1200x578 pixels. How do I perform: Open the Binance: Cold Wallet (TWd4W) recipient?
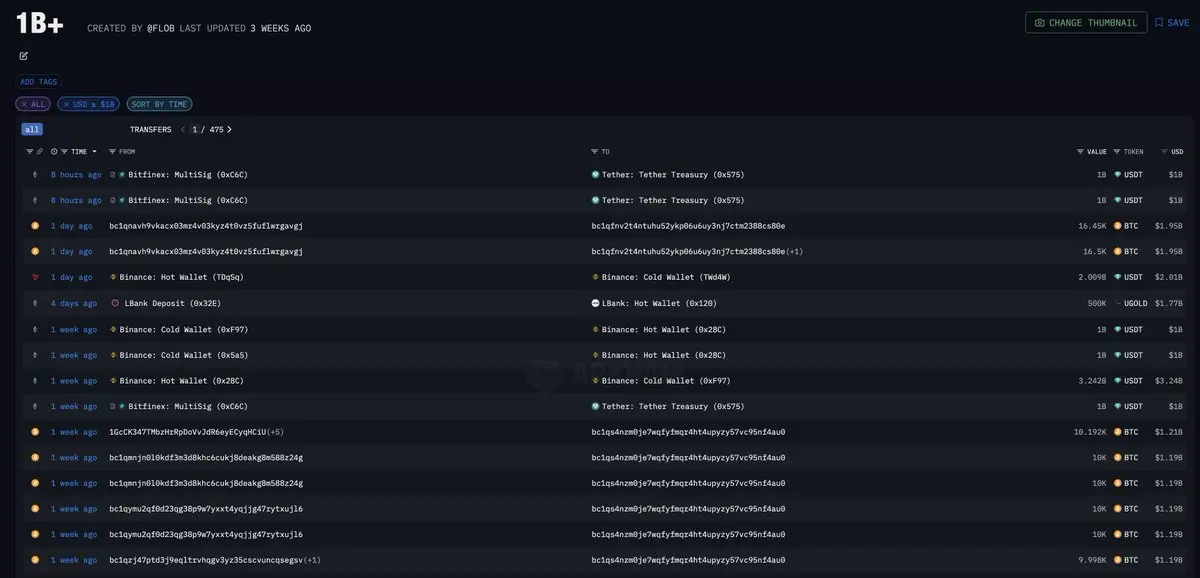click(x=666, y=277)
